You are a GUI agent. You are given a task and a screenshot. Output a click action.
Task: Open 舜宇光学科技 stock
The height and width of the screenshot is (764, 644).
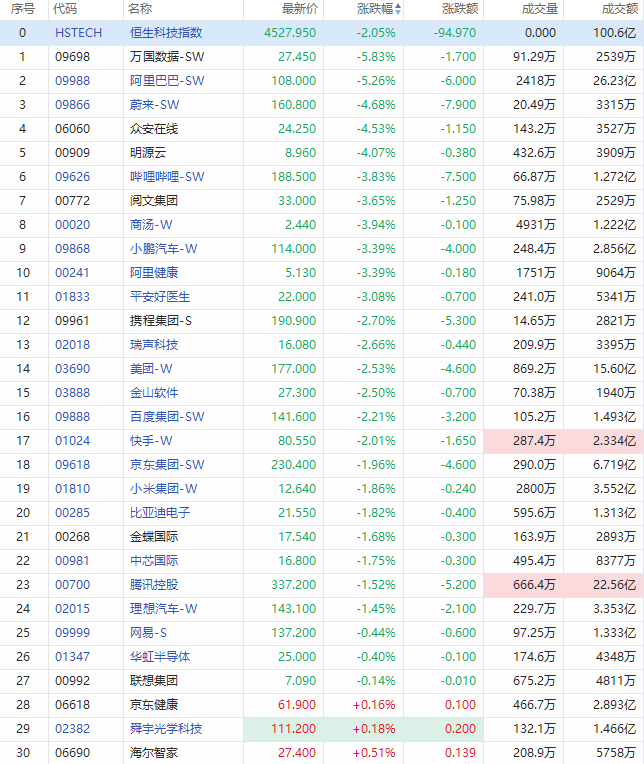(x=166, y=728)
